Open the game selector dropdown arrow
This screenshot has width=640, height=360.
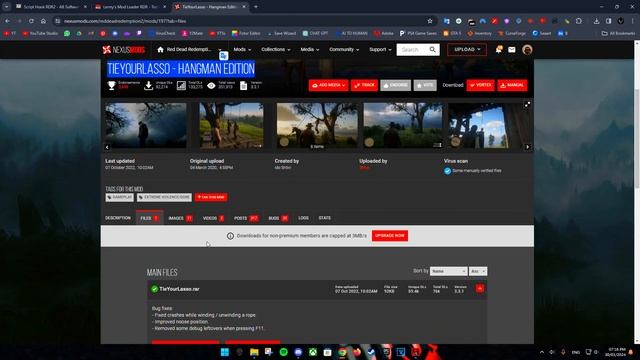click(x=220, y=50)
